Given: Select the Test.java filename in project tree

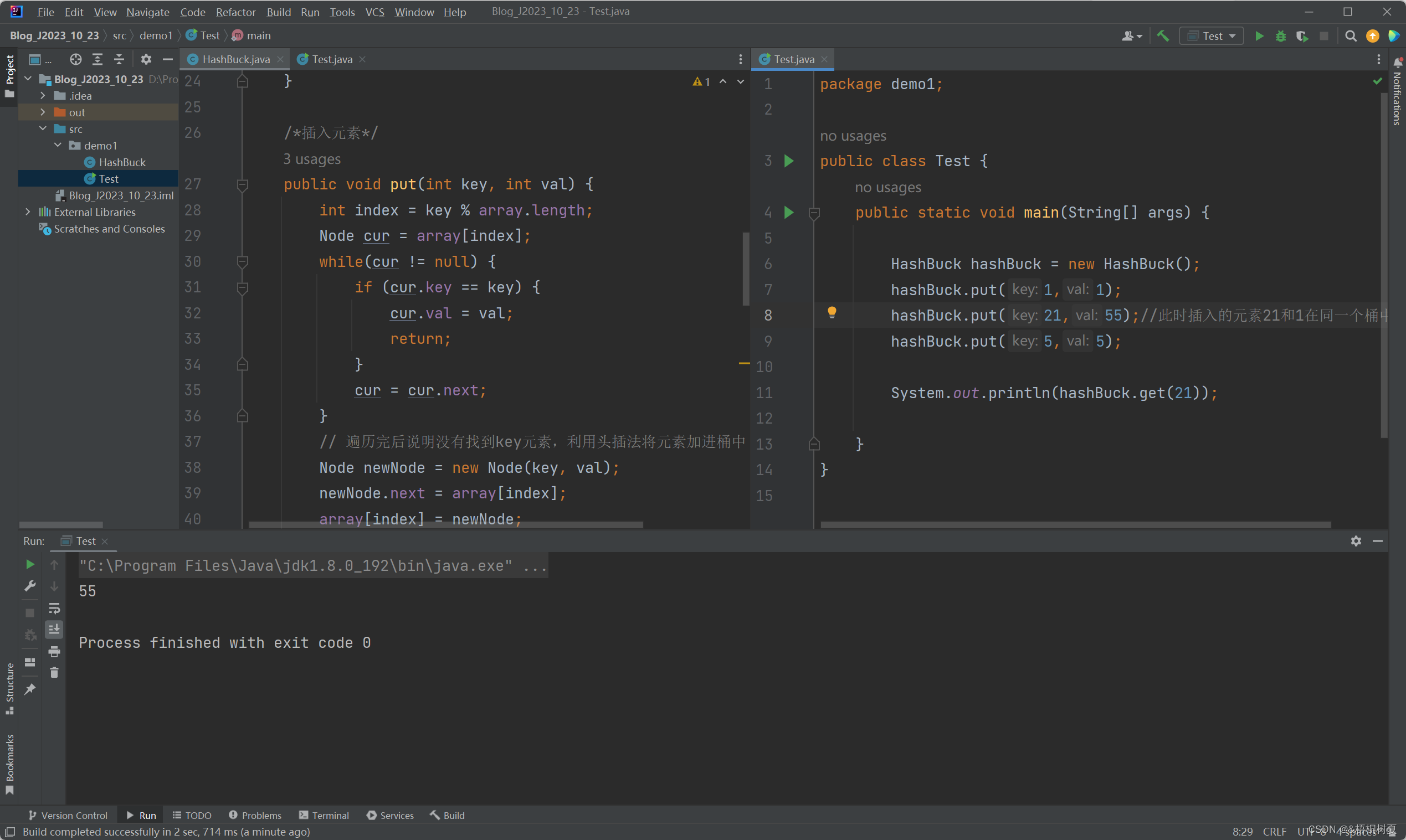Looking at the screenshot, I should click(x=110, y=178).
